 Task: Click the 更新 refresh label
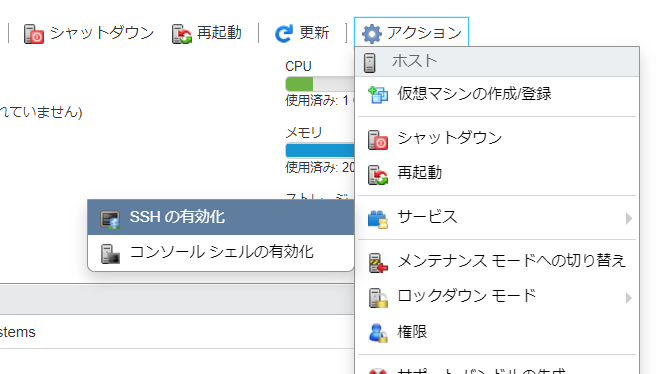[314, 33]
